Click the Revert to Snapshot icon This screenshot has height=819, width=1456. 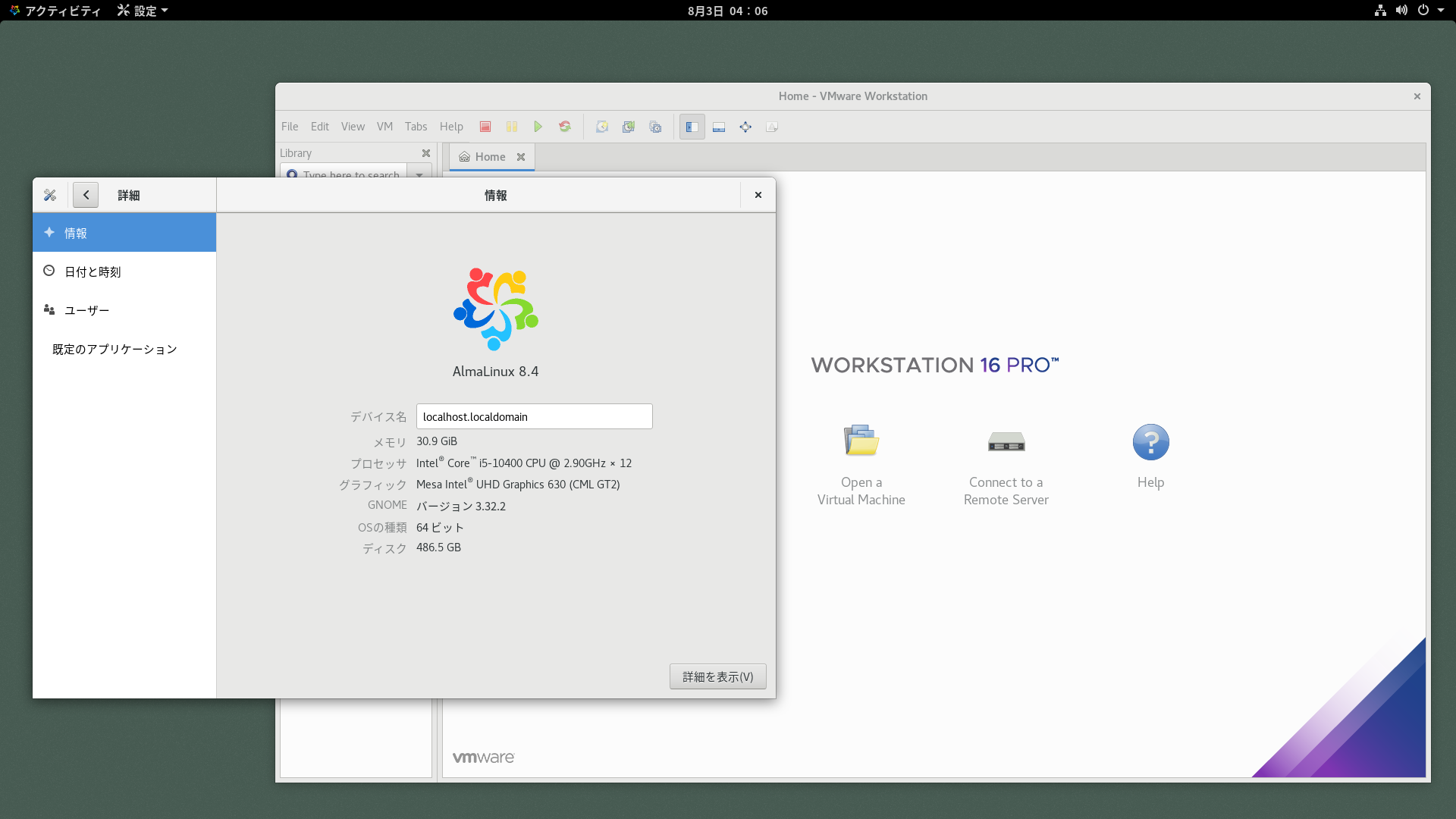pyautogui.click(x=629, y=127)
